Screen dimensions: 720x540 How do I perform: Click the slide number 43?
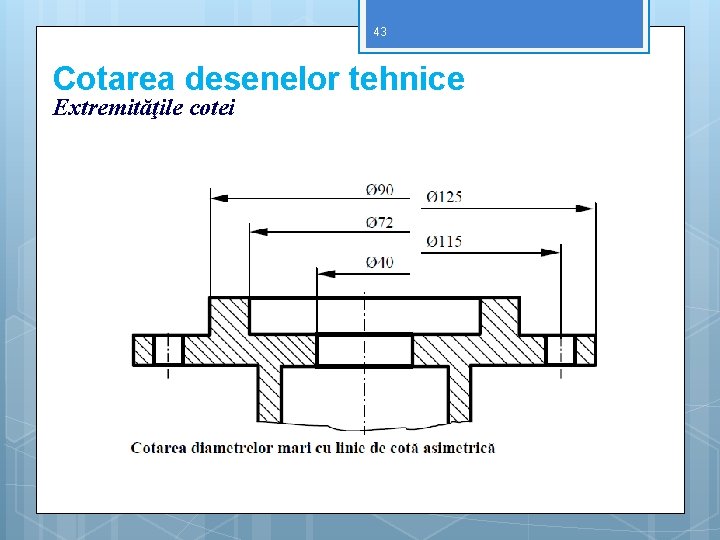(380, 32)
